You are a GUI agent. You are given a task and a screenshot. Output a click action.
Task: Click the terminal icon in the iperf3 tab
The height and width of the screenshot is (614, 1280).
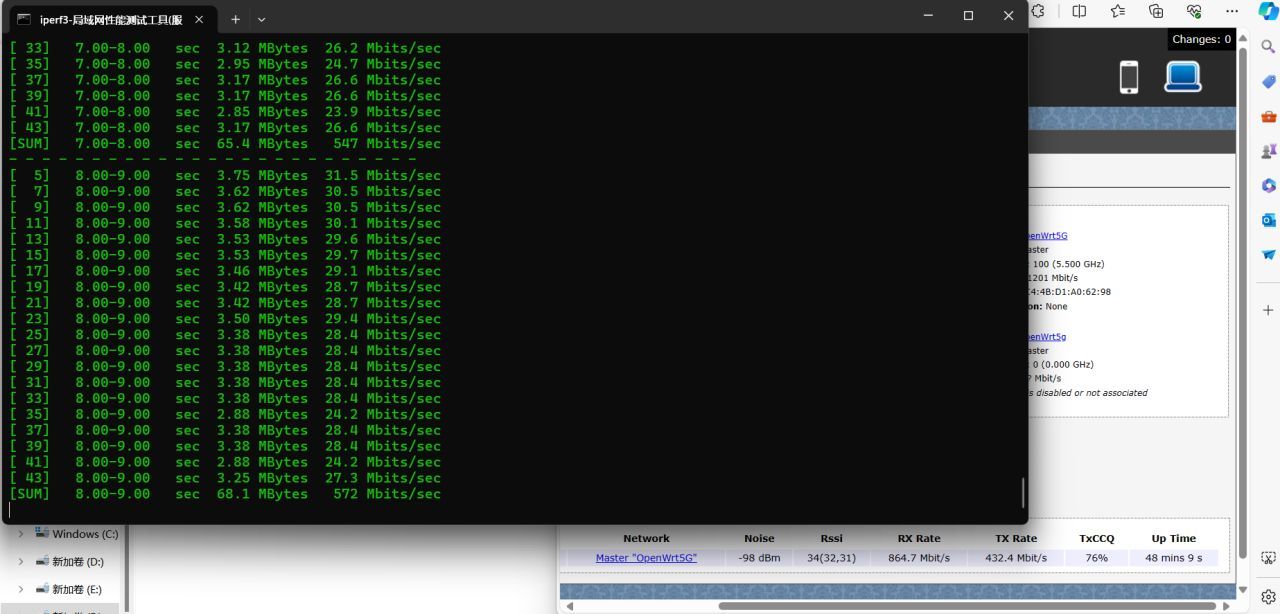tap(23, 18)
